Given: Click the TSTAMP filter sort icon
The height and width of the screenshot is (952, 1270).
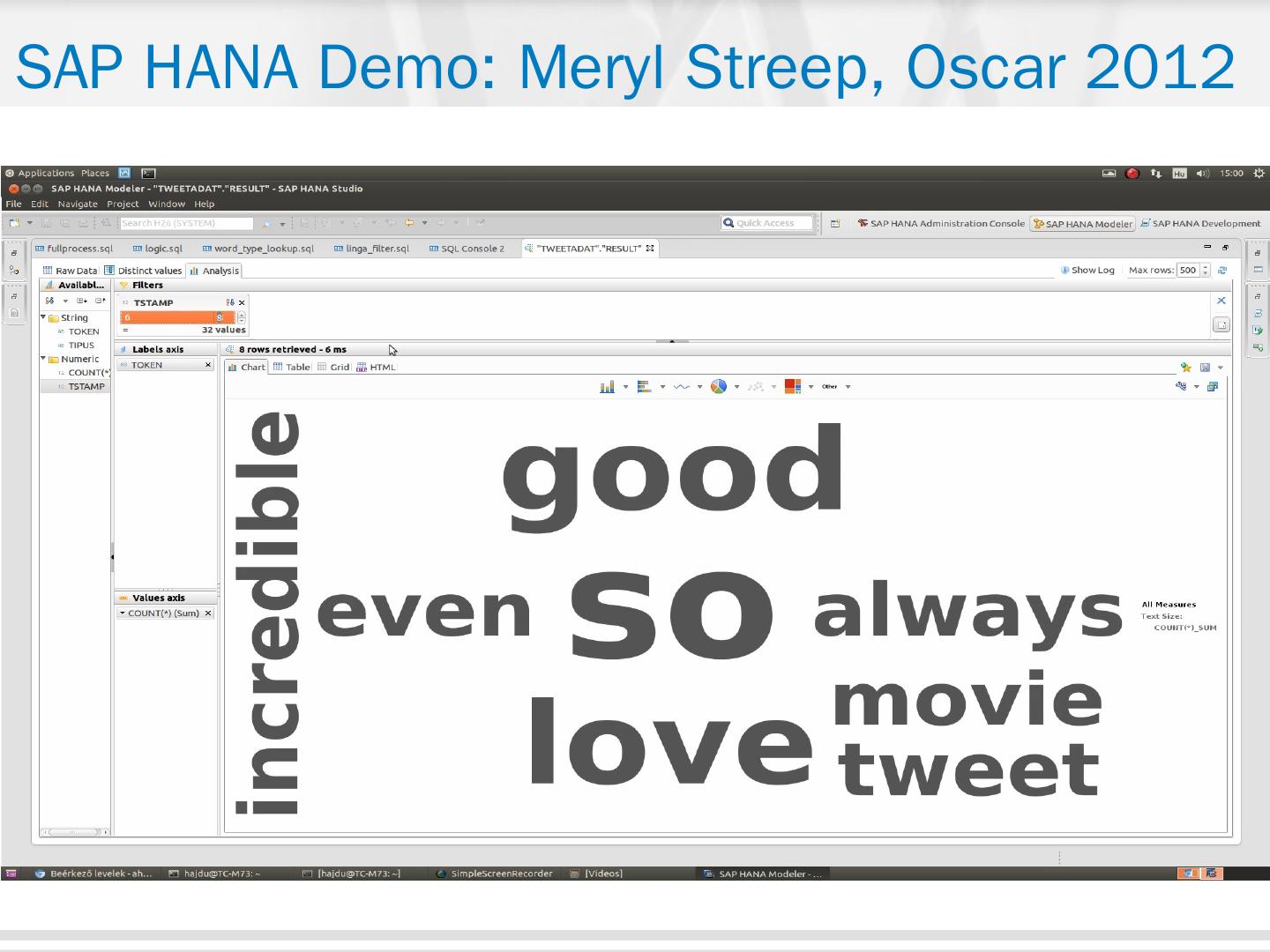Looking at the screenshot, I should click(231, 303).
